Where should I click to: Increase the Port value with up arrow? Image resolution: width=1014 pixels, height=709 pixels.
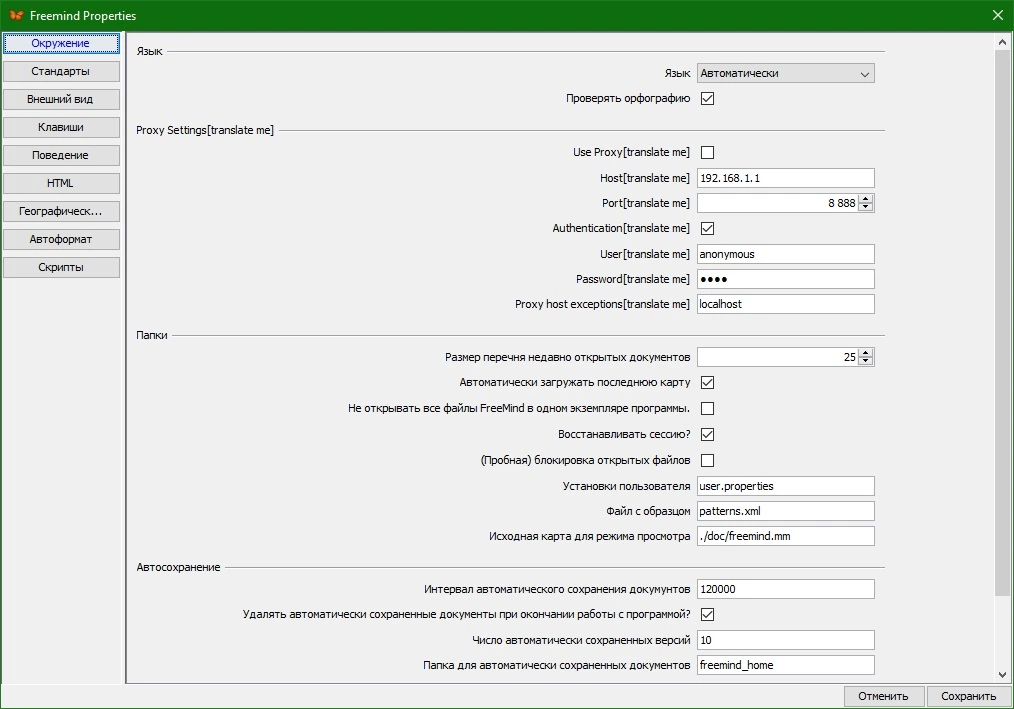tap(866, 199)
